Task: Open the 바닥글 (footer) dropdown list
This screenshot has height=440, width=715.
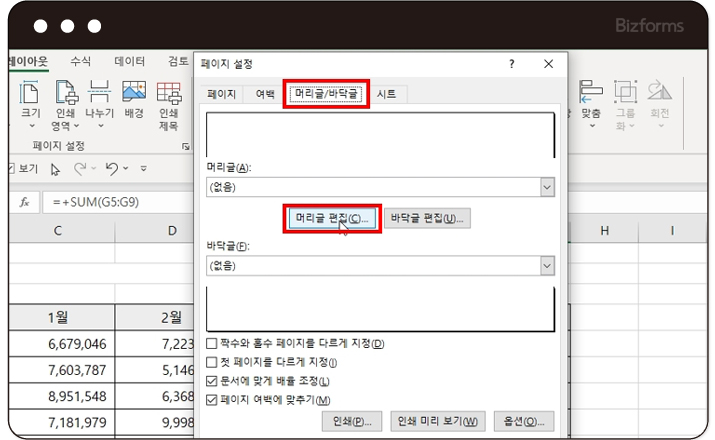Action: [x=547, y=266]
